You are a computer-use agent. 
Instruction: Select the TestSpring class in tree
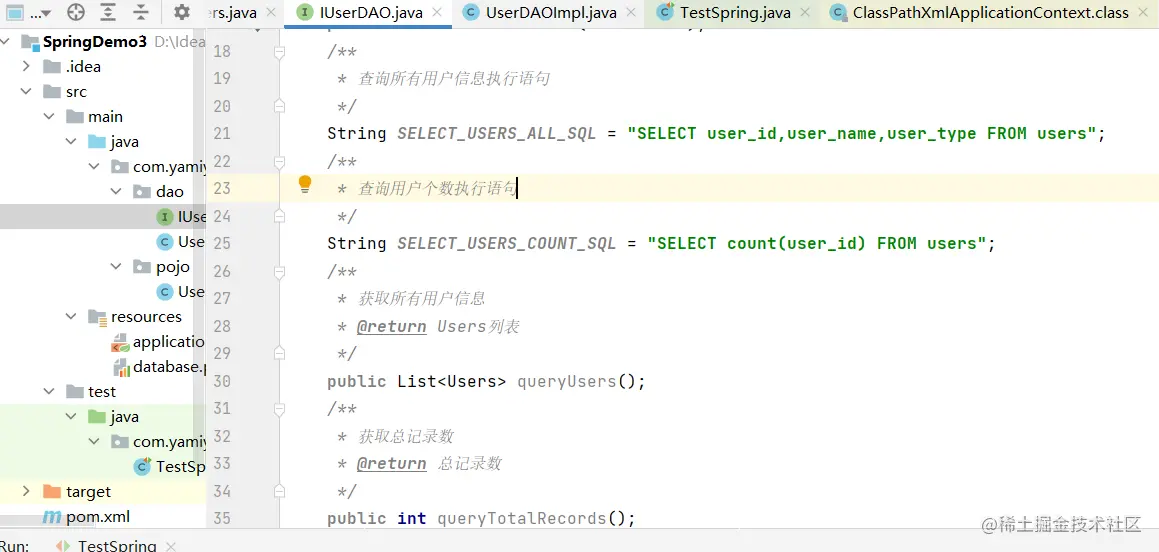pos(170,467)
